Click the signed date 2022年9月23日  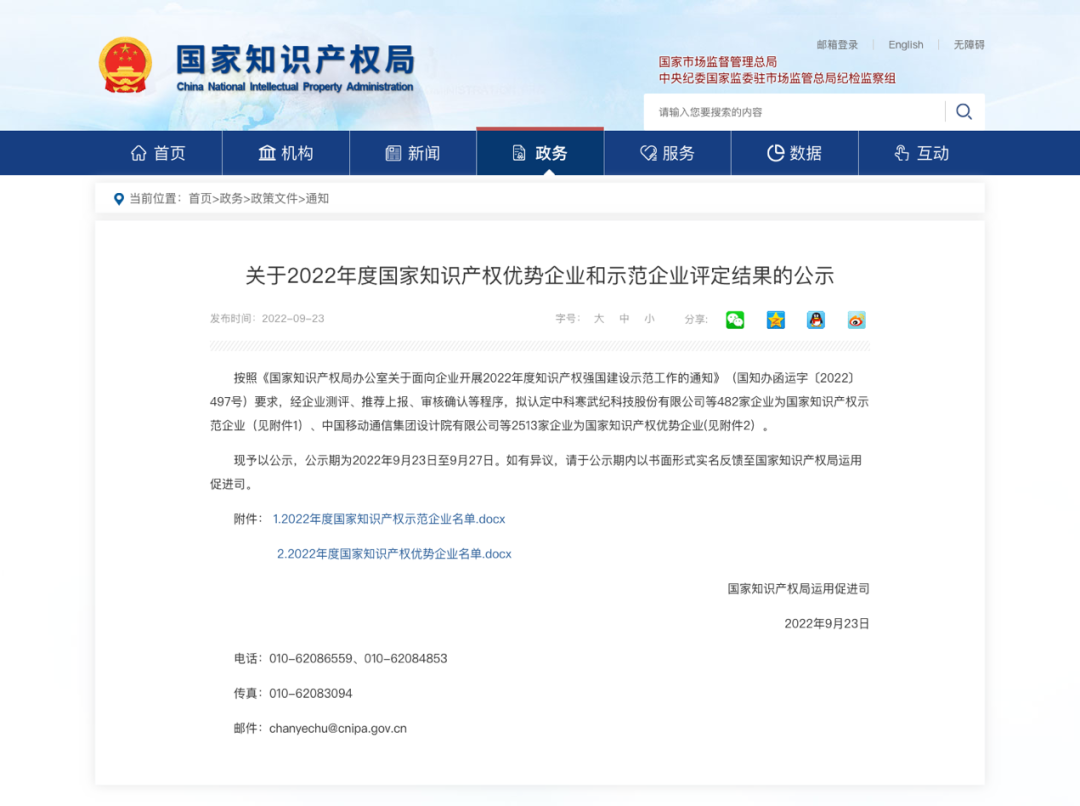[827, 624]
